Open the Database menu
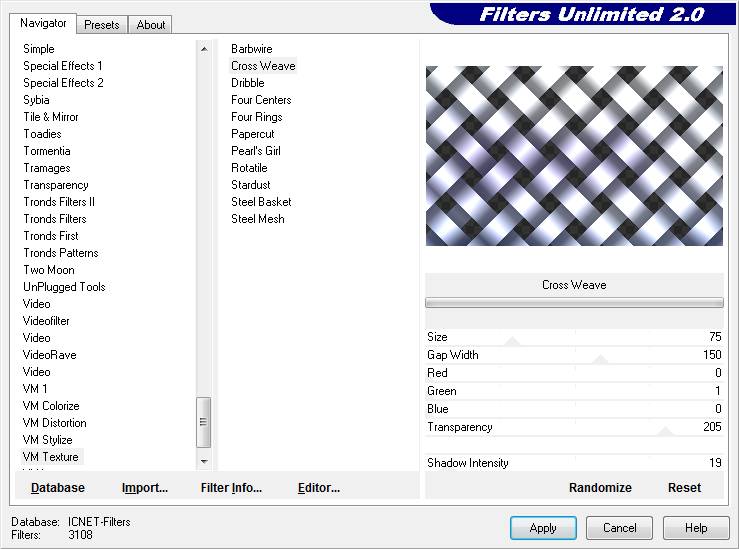739x549 pixels. (58, 488)
